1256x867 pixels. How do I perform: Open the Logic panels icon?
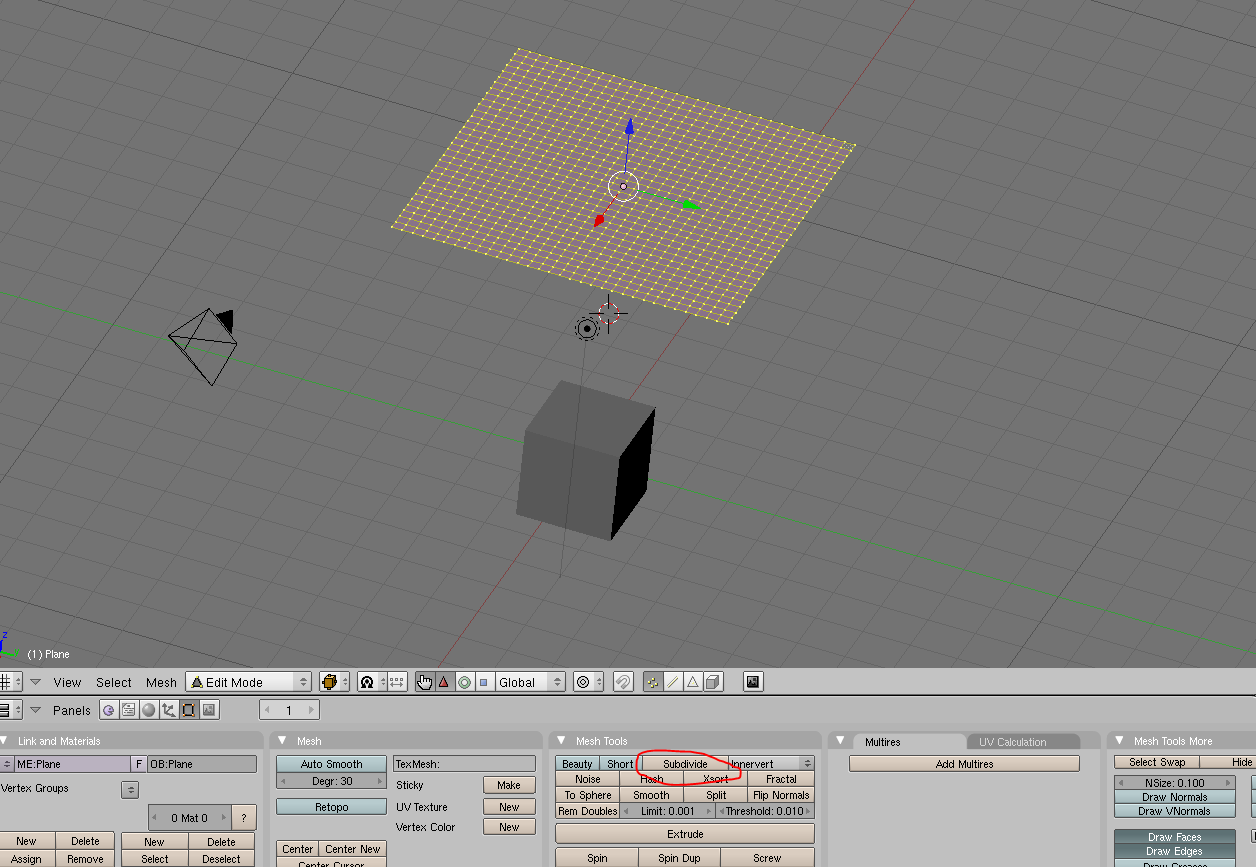click(x=108, y=710)
